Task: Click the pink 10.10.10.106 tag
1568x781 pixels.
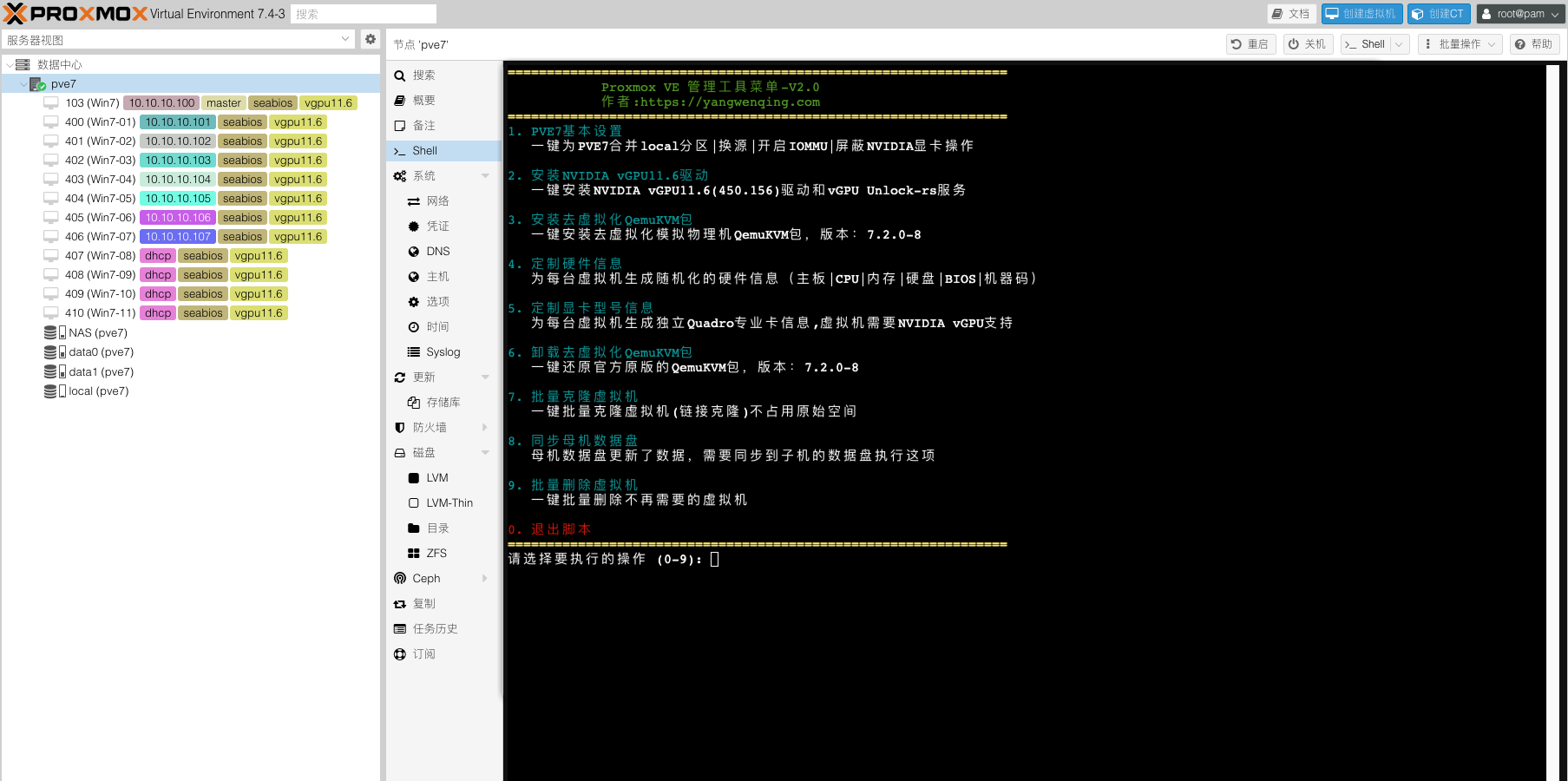Action: [x=178, y=218]
